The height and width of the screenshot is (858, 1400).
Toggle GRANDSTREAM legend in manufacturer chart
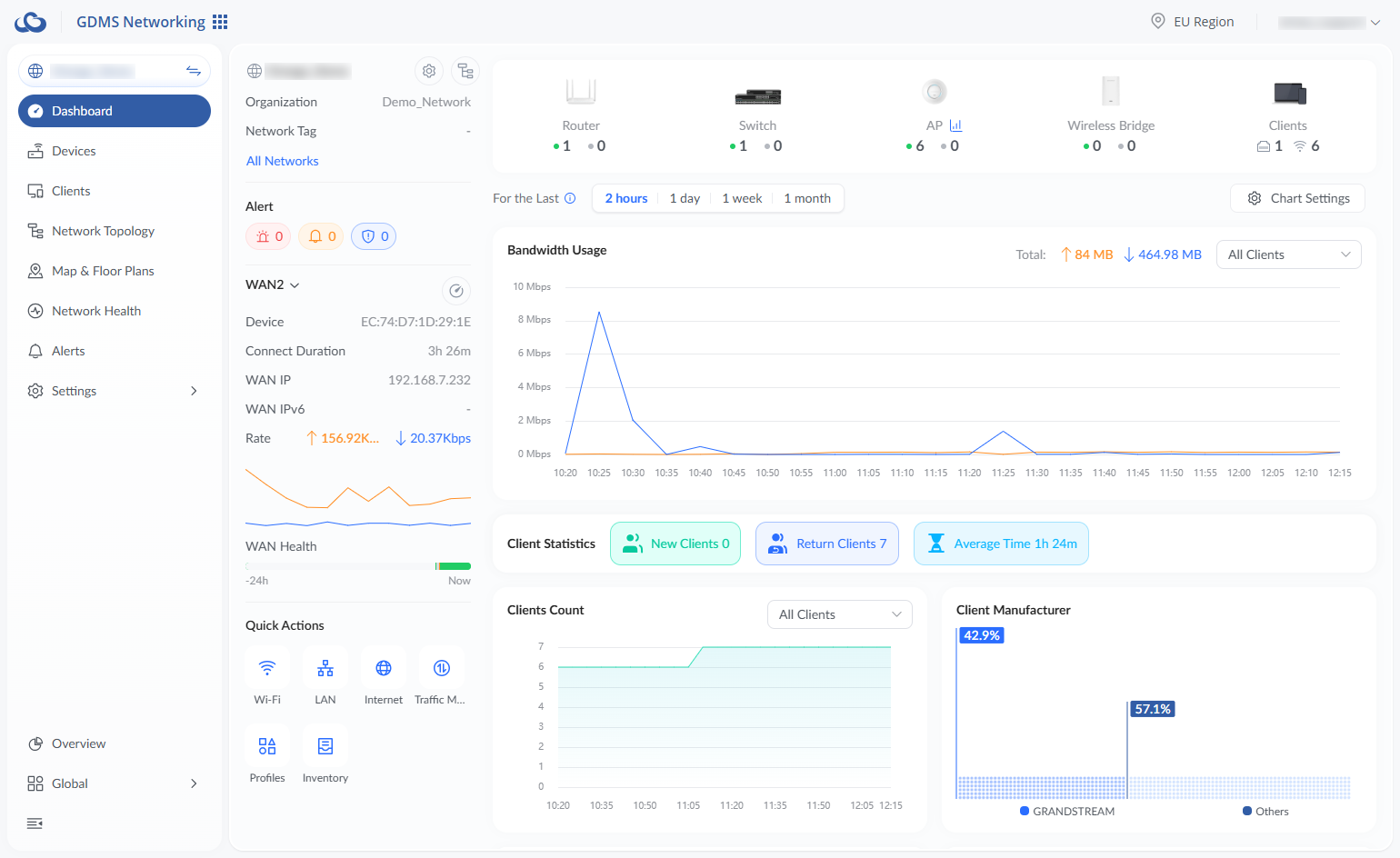click(x=1067, y=812)
